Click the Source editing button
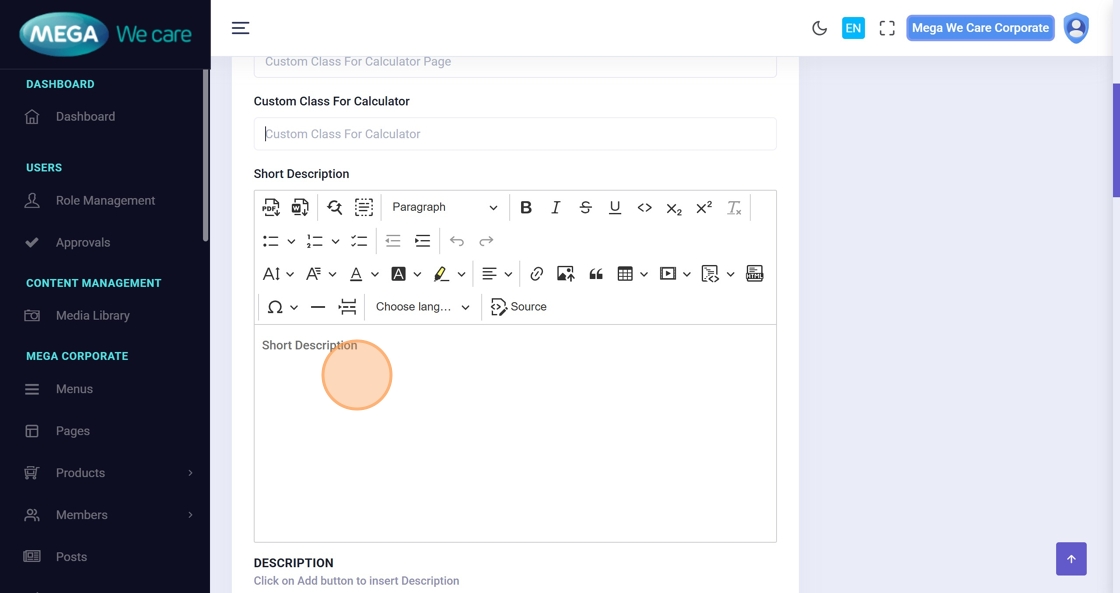The height and width of the screenshot is (593, 1120). click(x=519, y=307)
